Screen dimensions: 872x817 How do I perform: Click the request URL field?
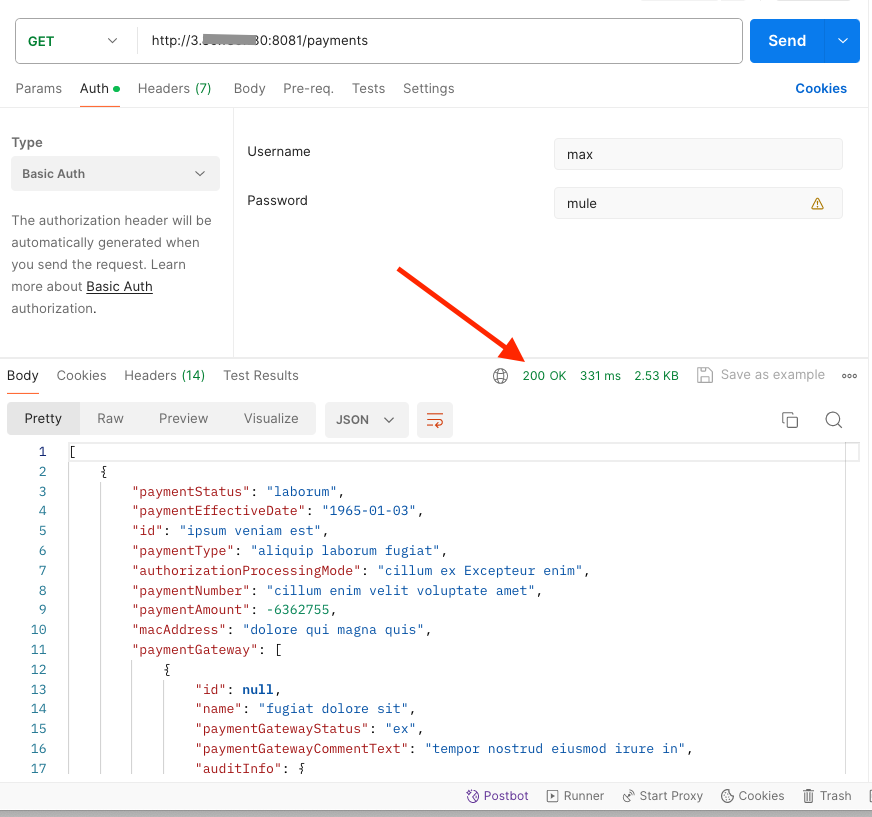pos(439,41)
